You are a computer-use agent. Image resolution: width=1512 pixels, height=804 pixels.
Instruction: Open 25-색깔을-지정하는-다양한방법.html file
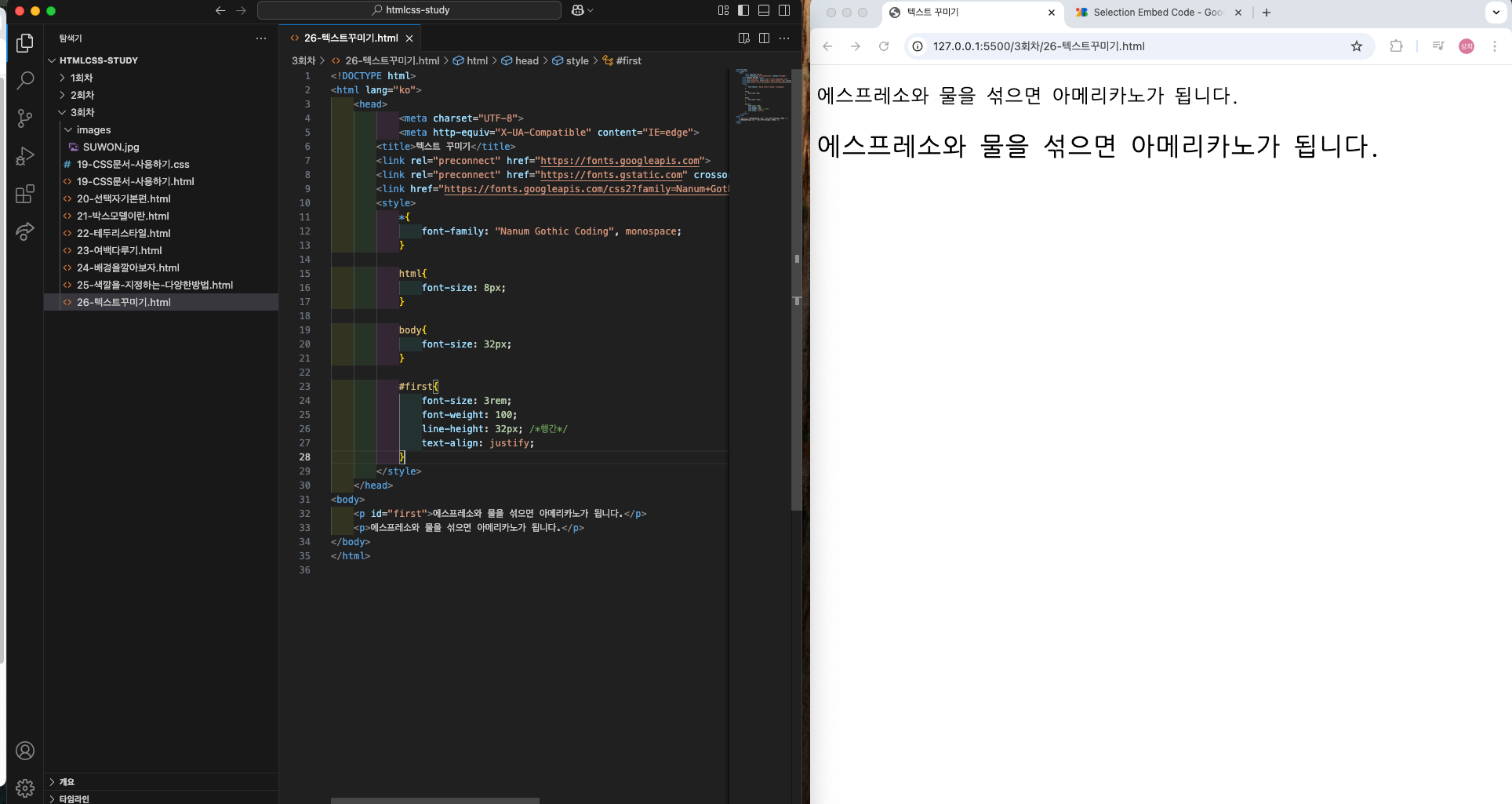162,285
